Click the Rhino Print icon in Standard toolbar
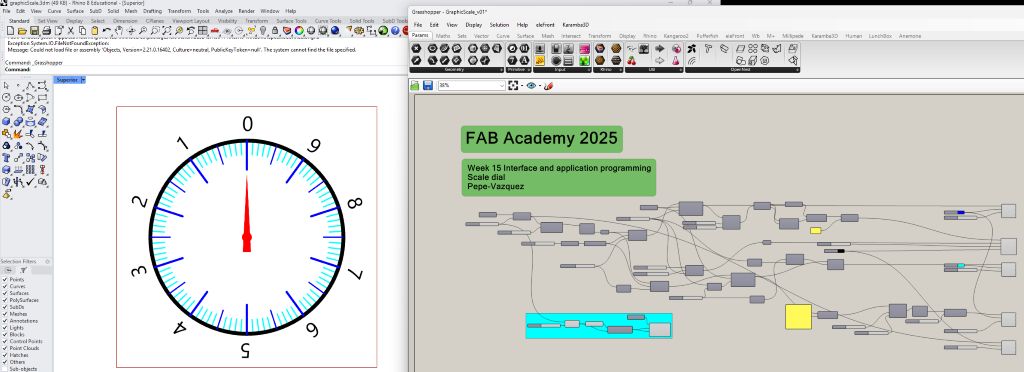 pos(46,31)
